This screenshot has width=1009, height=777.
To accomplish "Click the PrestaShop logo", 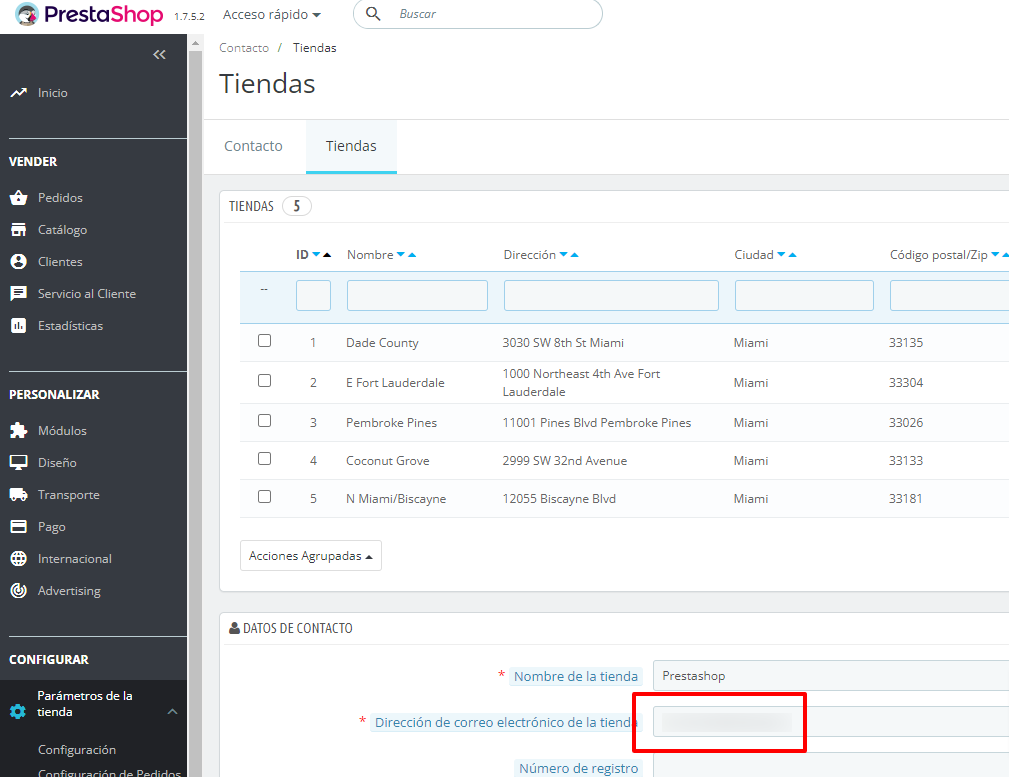I will (89, 14).
